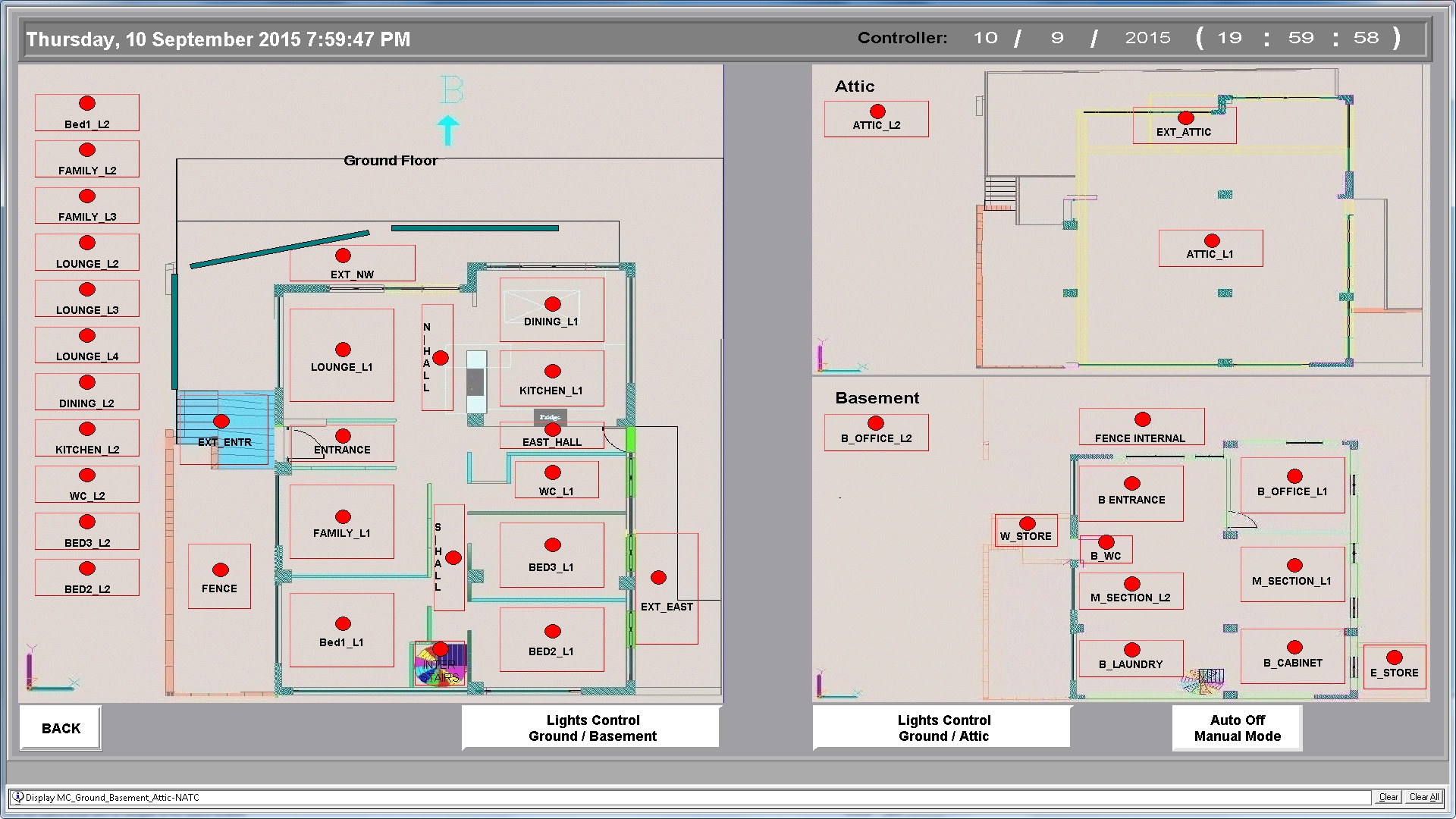1456x819 pixels.
Task: Toggle the LOUNGE_L1 room light
Action: tap(343, 350)
